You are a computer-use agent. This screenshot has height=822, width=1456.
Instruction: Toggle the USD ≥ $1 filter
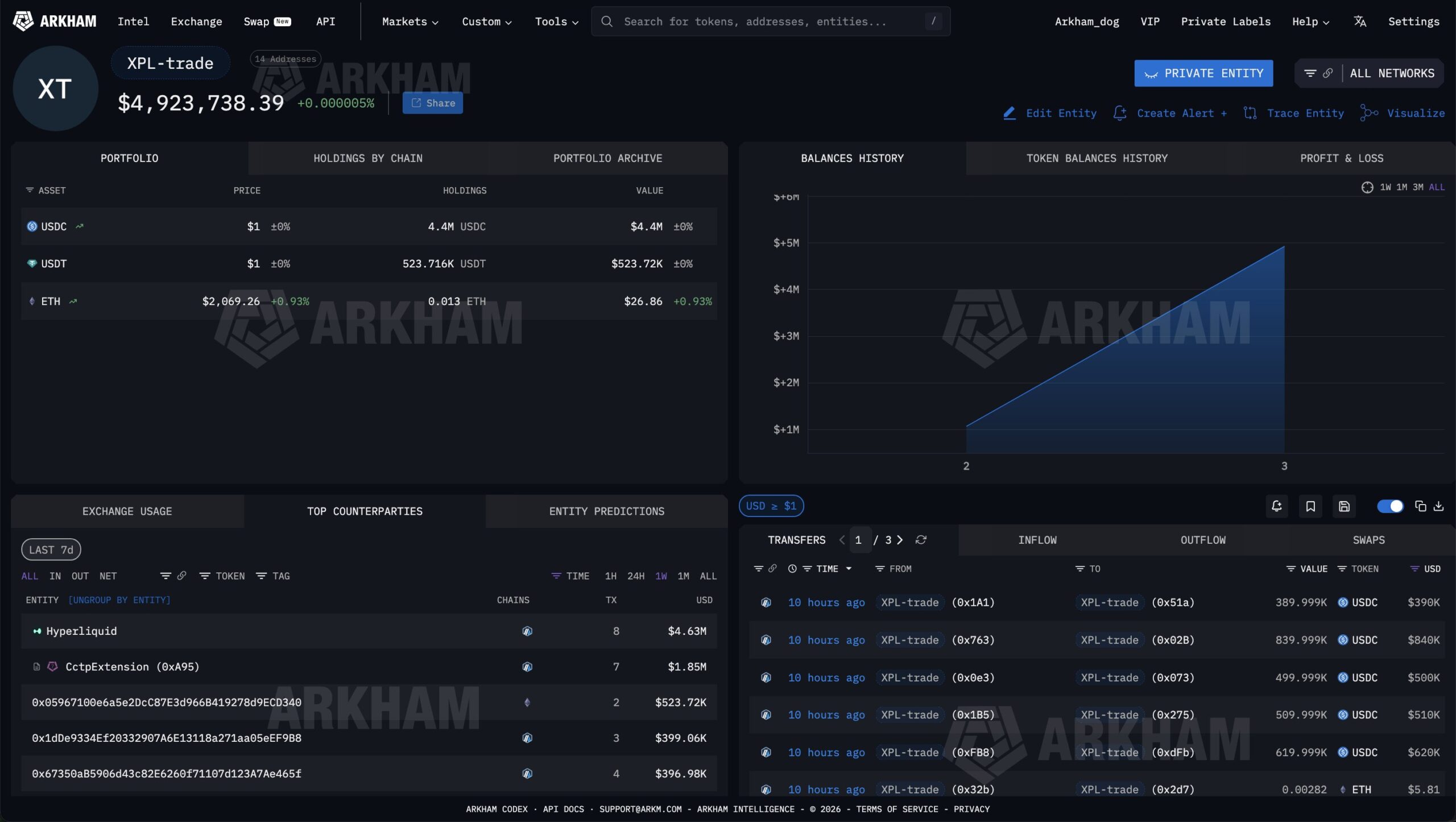[771, 505]
